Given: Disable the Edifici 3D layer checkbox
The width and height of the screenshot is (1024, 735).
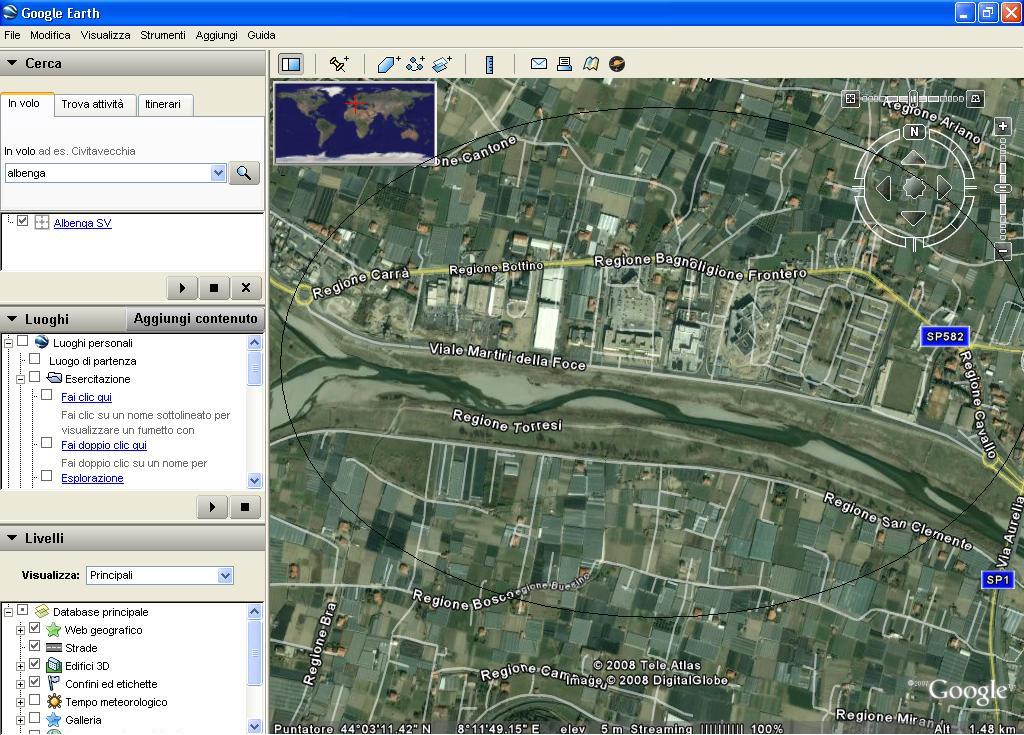Looking at the screenshot, I should [x=35, y=665].
